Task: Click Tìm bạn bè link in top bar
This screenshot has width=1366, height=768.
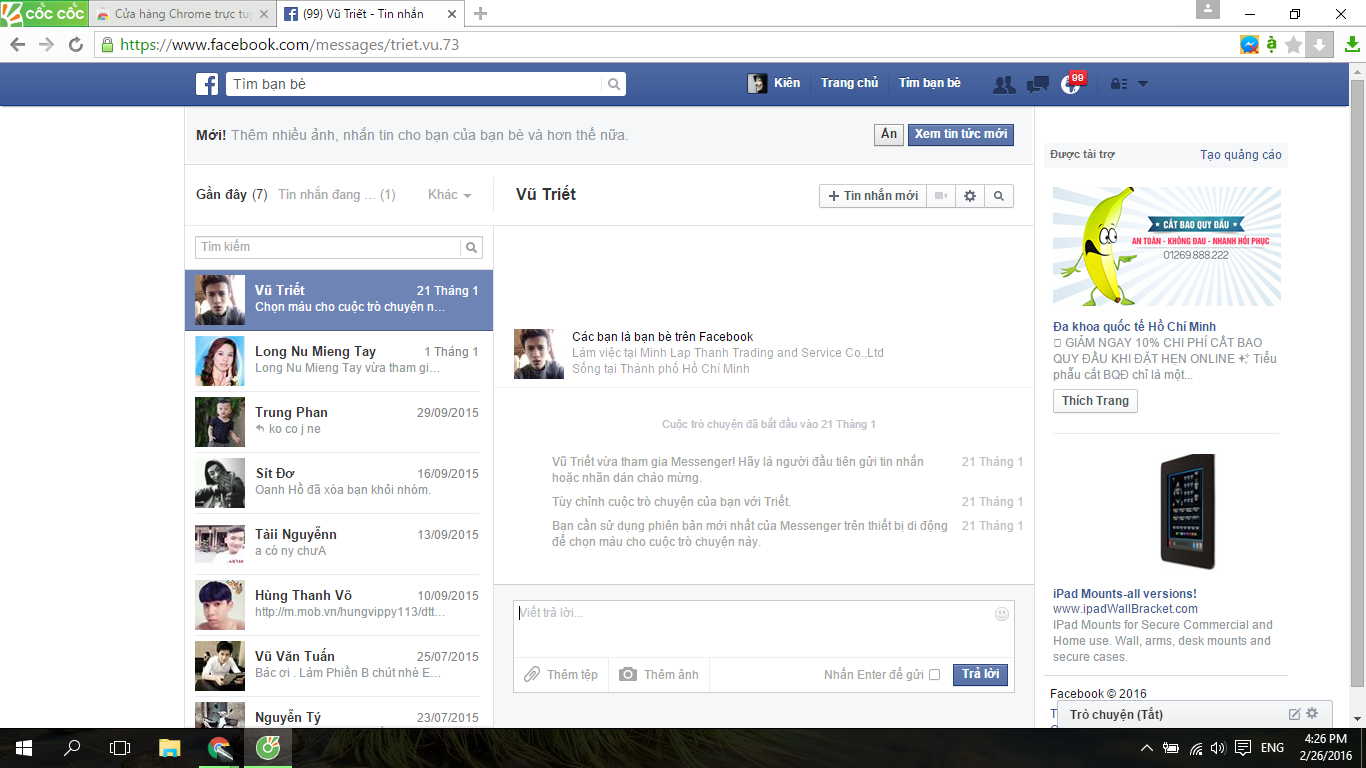Action: click(x=929, y=84)
